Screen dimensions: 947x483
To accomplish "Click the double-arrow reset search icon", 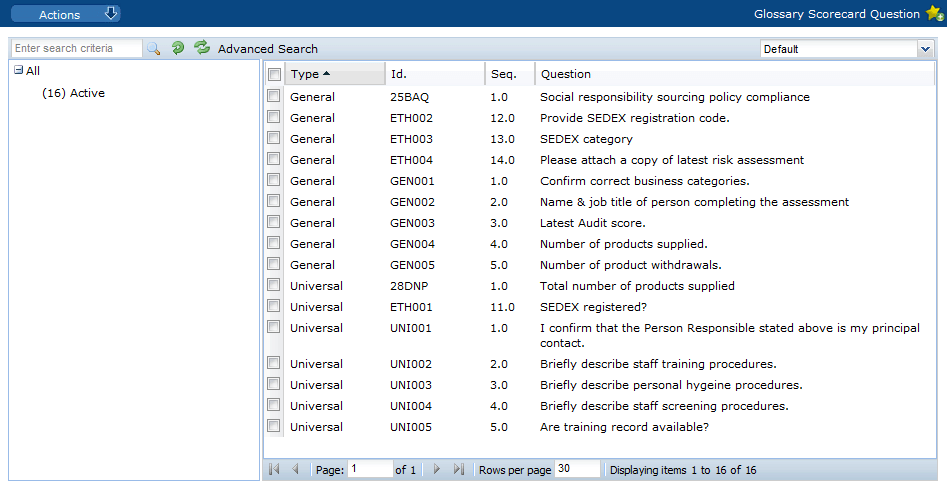I will coord(202,48).
